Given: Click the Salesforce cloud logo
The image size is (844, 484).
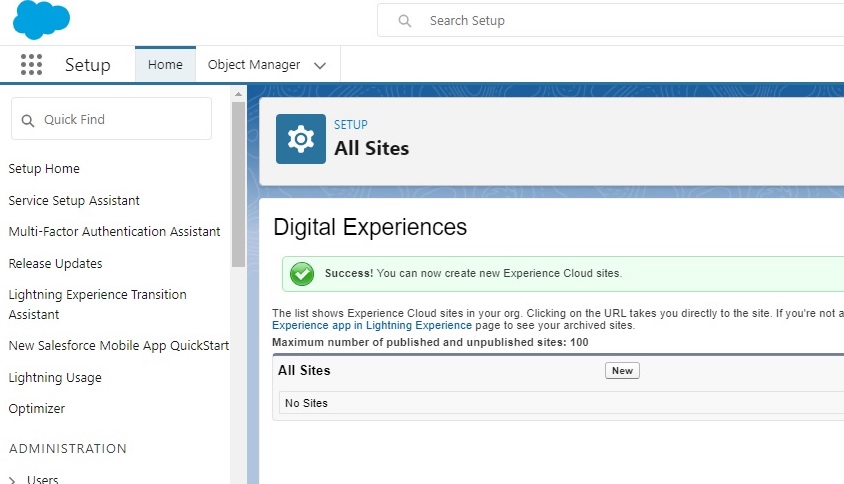Looking at the screenshot, I should coord(41,20).
